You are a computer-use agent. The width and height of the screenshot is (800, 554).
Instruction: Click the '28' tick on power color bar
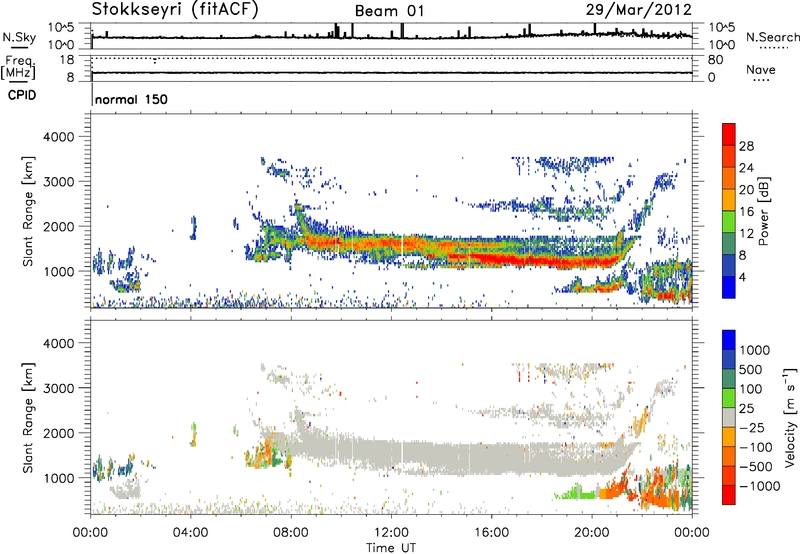(x=746, y=146)
